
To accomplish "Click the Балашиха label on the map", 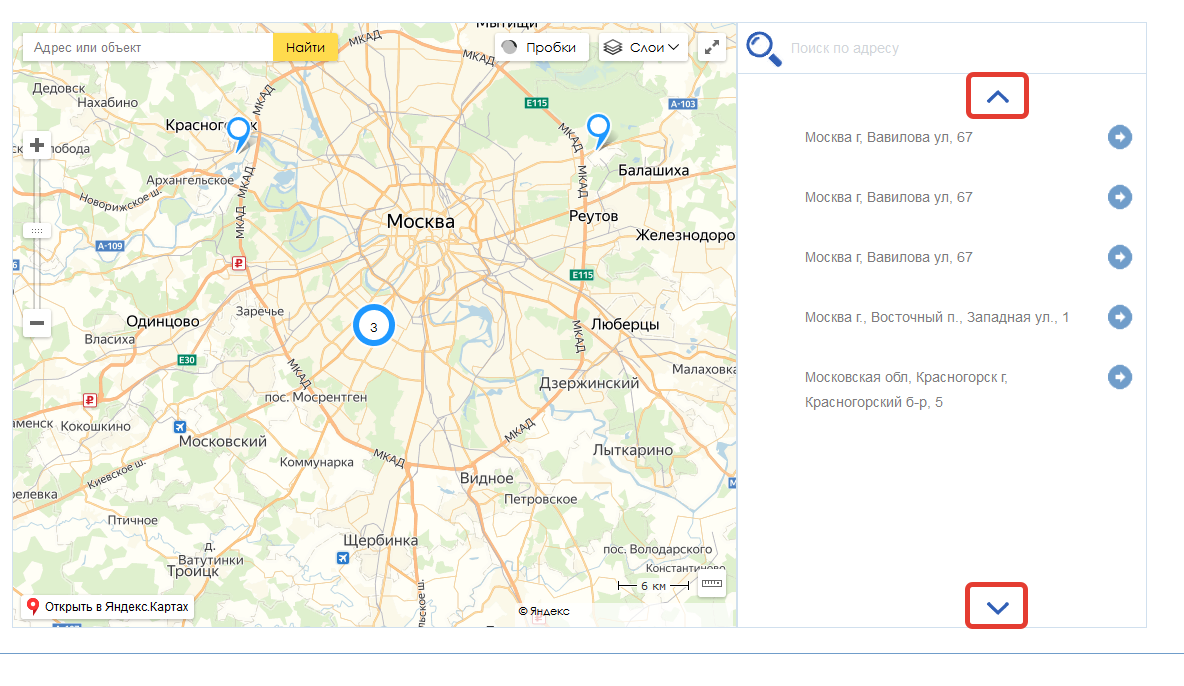I will 654,171.
